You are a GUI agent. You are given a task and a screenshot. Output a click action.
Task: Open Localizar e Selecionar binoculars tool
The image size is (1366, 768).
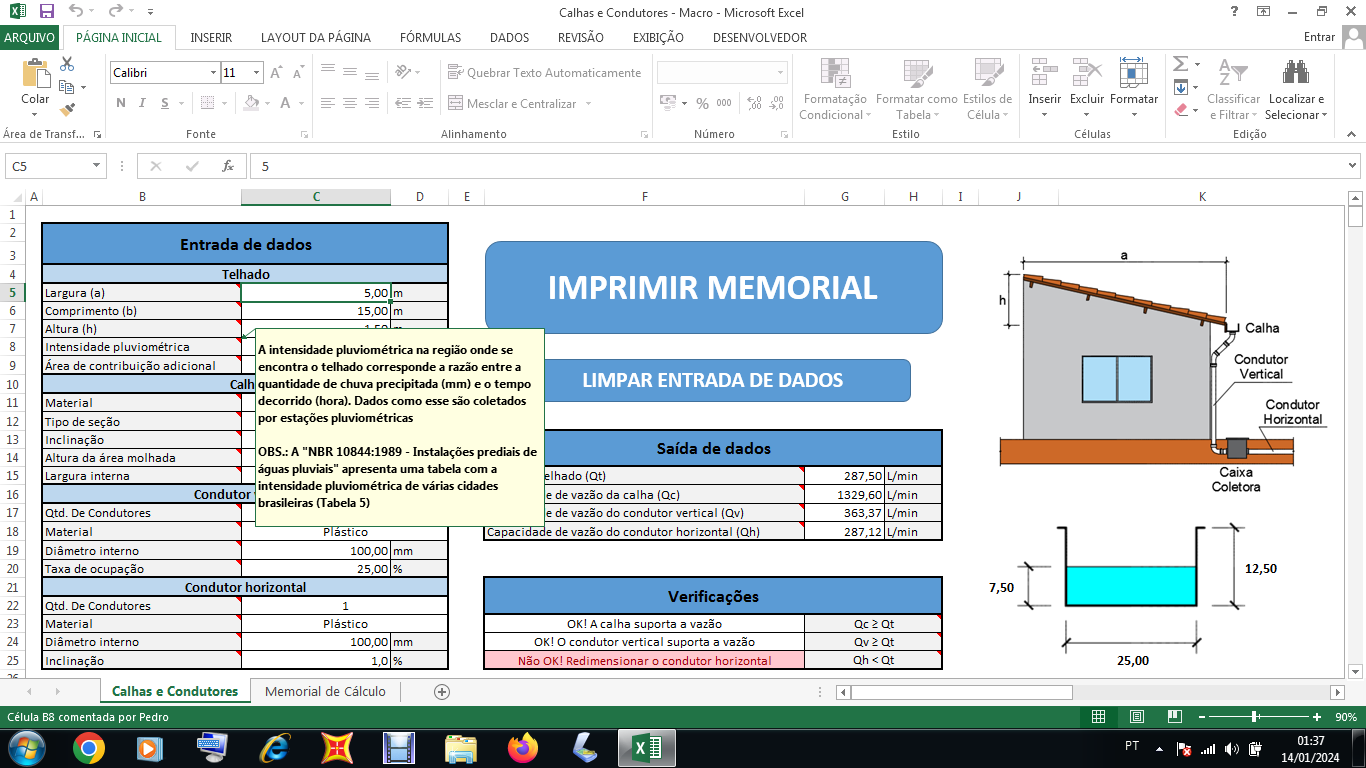(x=1296, y=73)
